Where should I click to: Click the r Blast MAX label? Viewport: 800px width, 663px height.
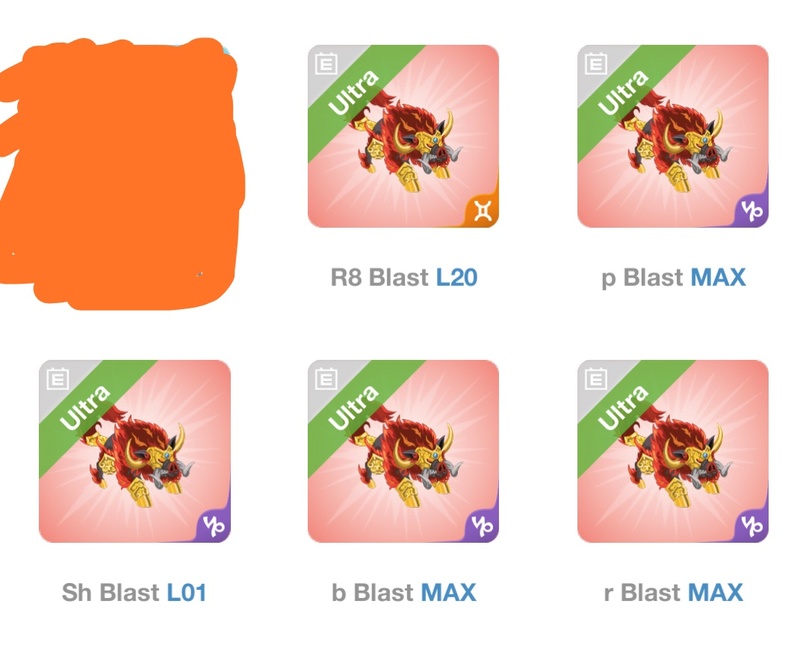pyautogui.click(x=673, y=593)
